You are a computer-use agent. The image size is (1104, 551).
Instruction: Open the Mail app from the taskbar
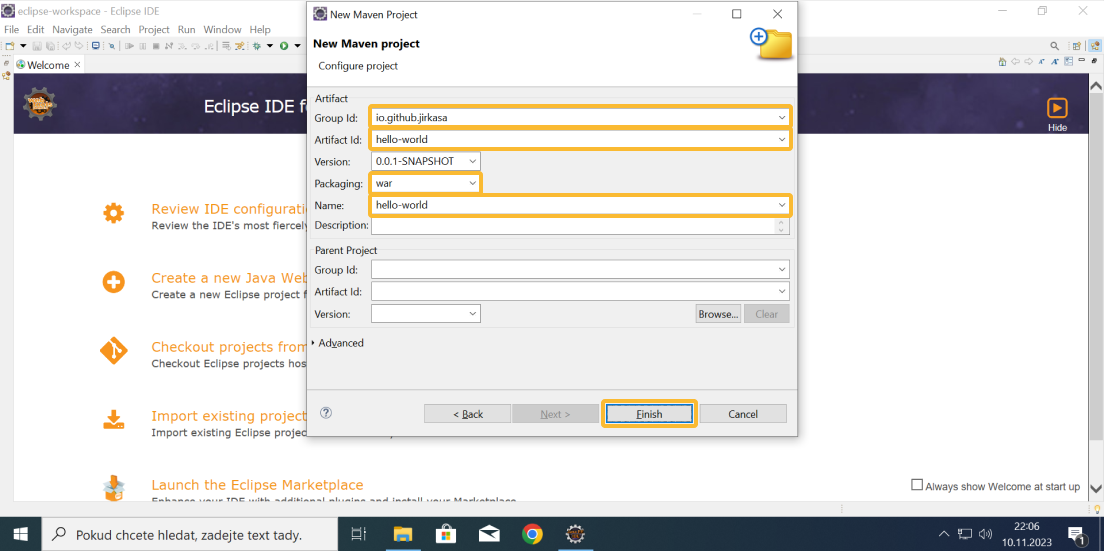coord(489,534)
